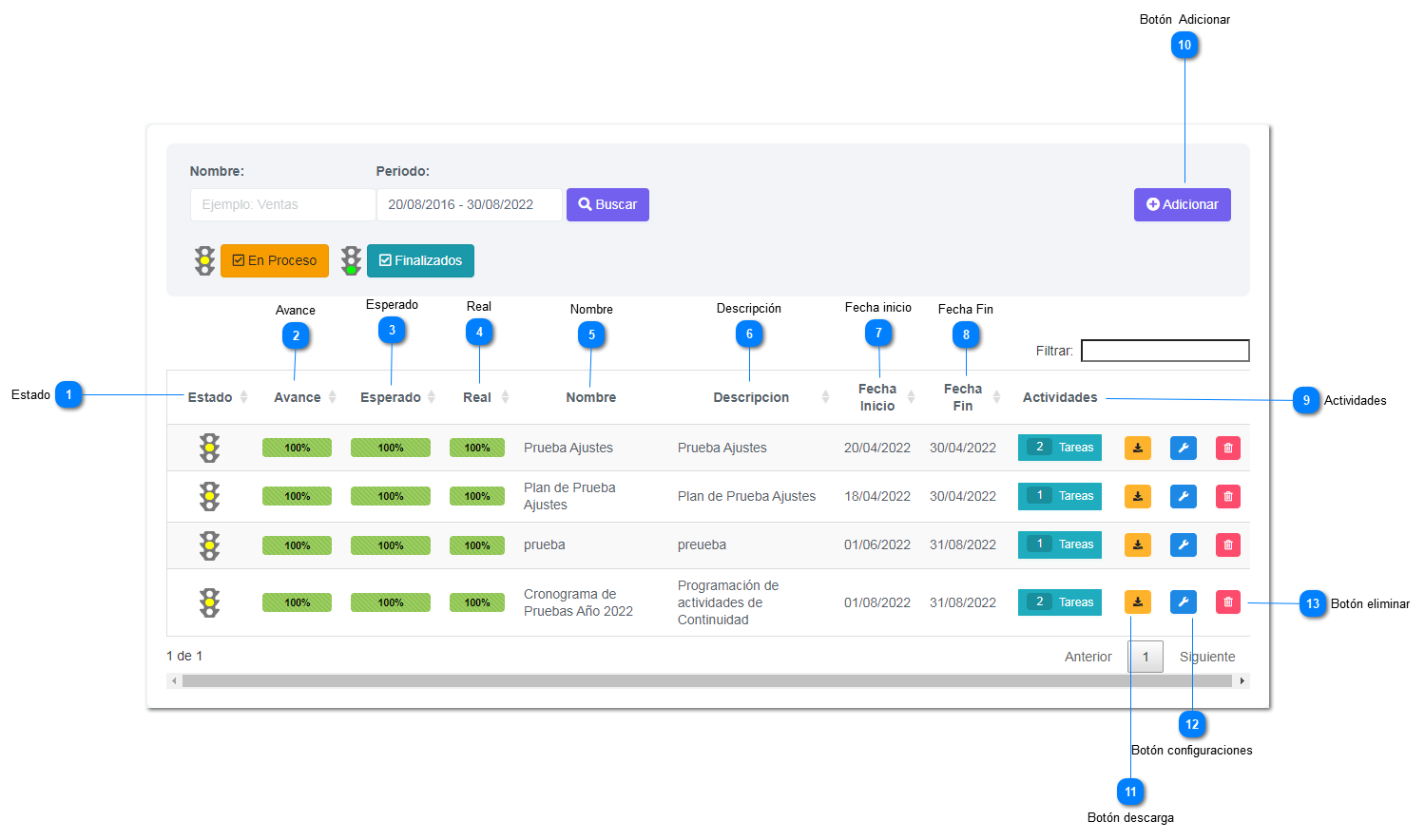
Task: Click the Real progress bar for Cronograma de Pruebas
Action: point(477,602)
